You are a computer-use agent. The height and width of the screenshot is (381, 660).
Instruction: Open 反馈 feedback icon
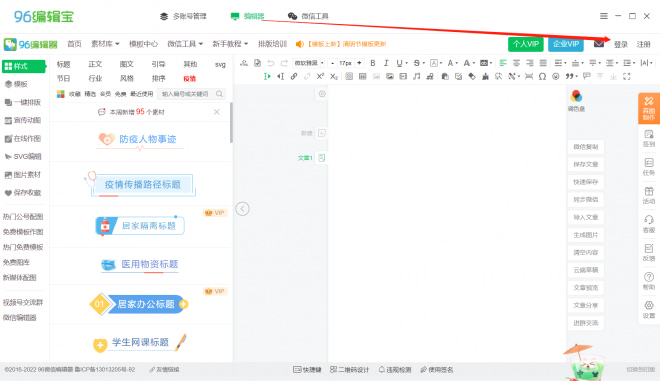(649, 253)
